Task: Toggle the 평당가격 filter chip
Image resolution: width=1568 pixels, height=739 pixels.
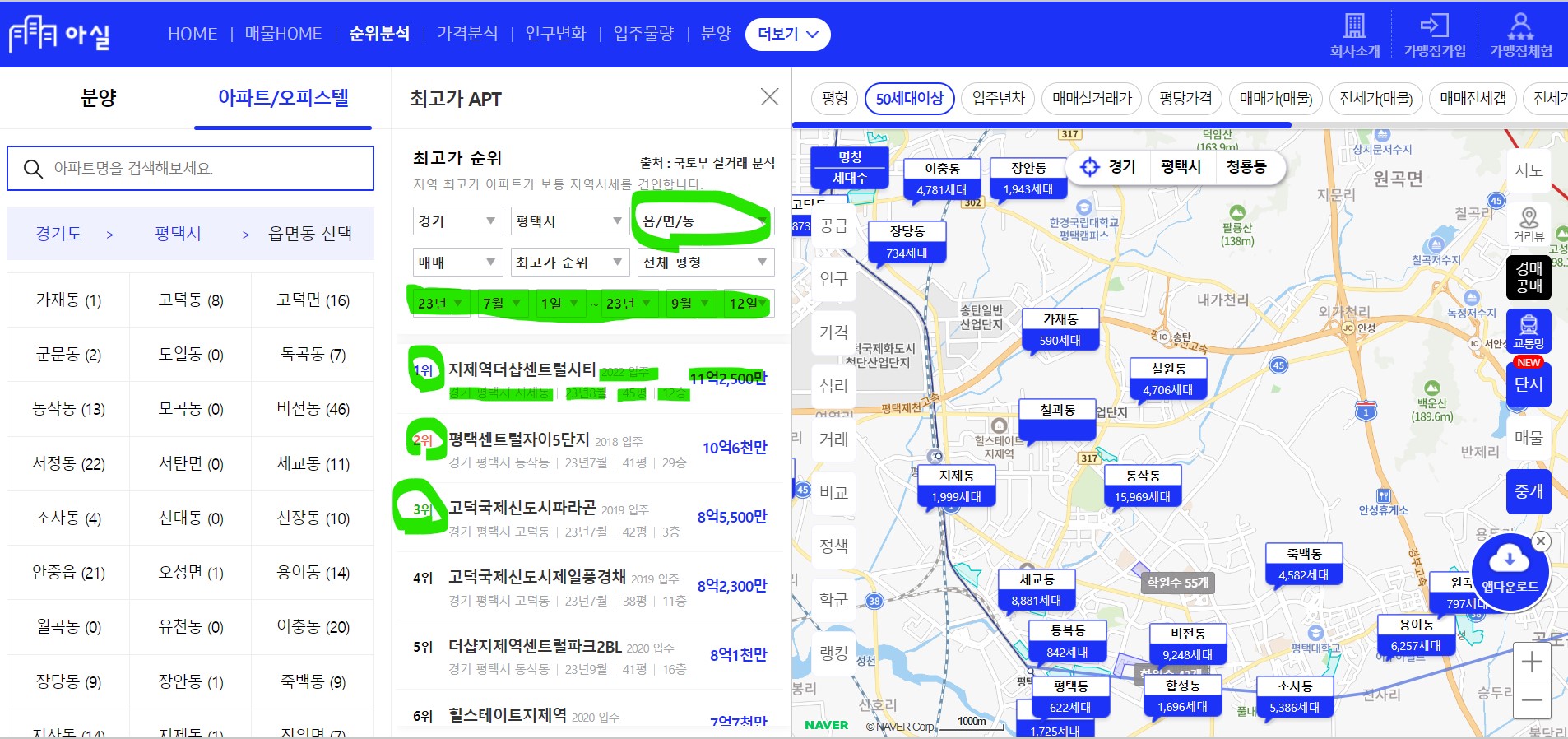Action: pyautogui.click(x=1185, y=99)
